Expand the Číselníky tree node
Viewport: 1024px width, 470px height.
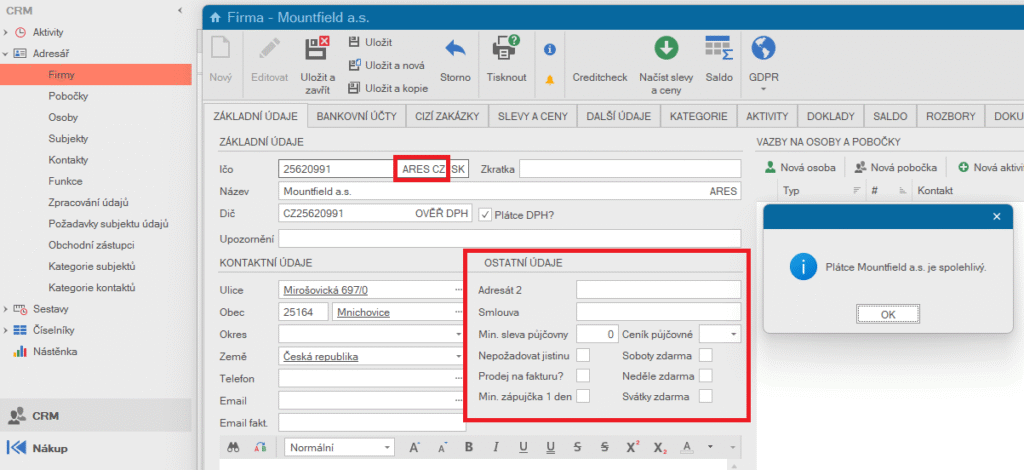5,330
